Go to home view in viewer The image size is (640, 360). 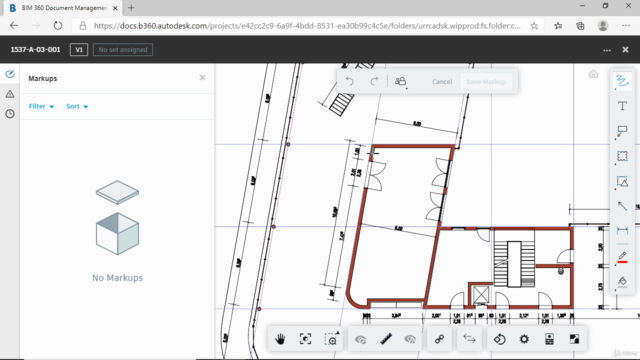(593, 74)
